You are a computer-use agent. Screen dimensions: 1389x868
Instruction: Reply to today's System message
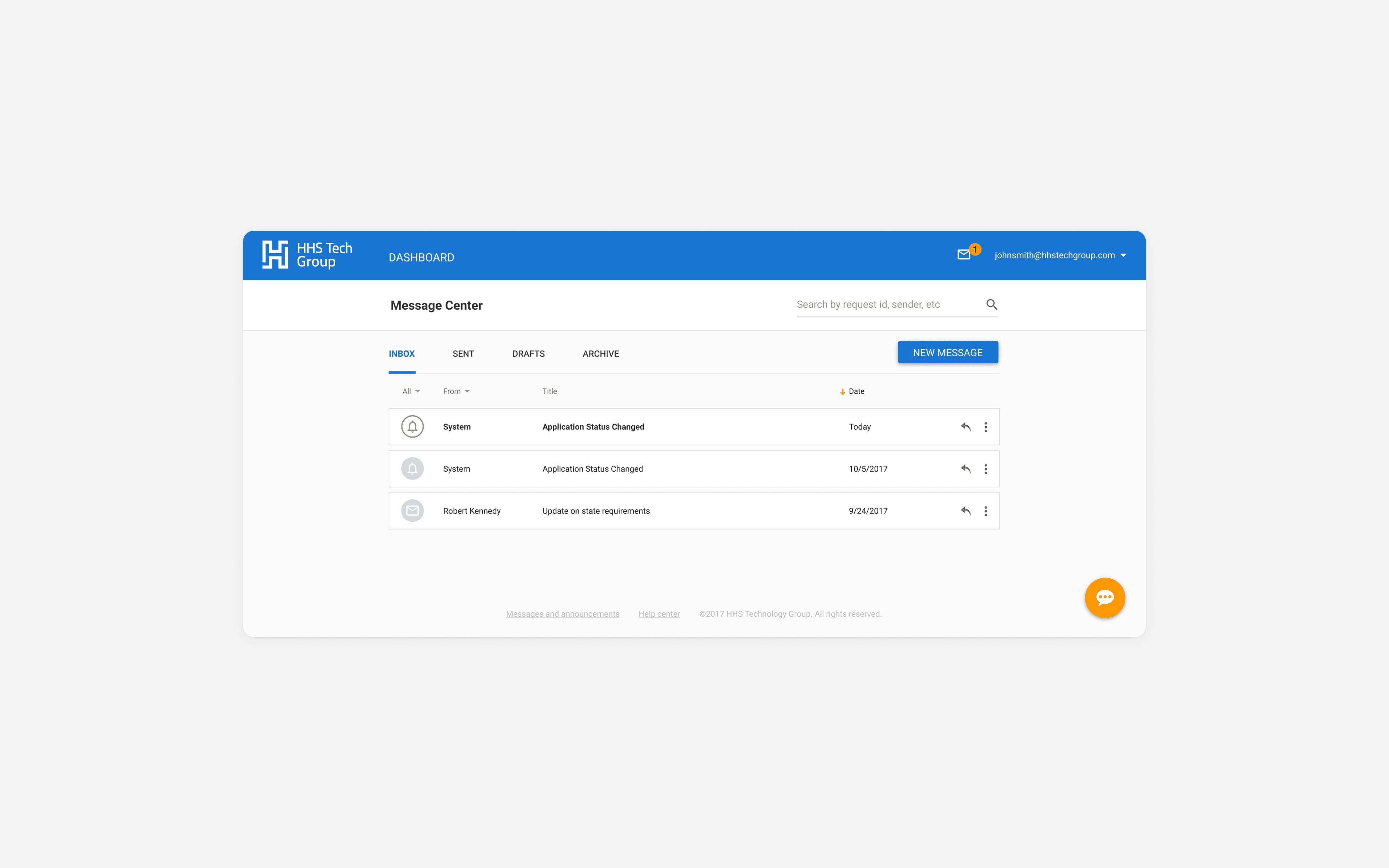coord(965,426)
